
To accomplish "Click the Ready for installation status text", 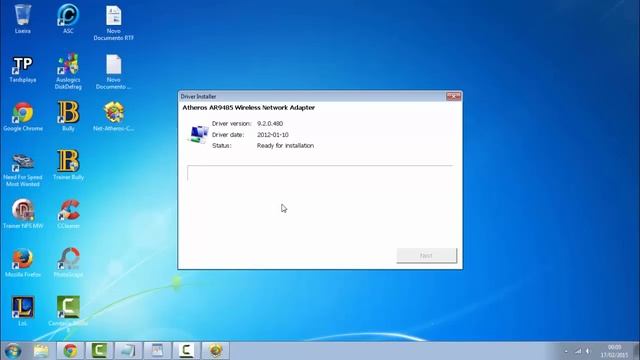I will click(285, 146).
